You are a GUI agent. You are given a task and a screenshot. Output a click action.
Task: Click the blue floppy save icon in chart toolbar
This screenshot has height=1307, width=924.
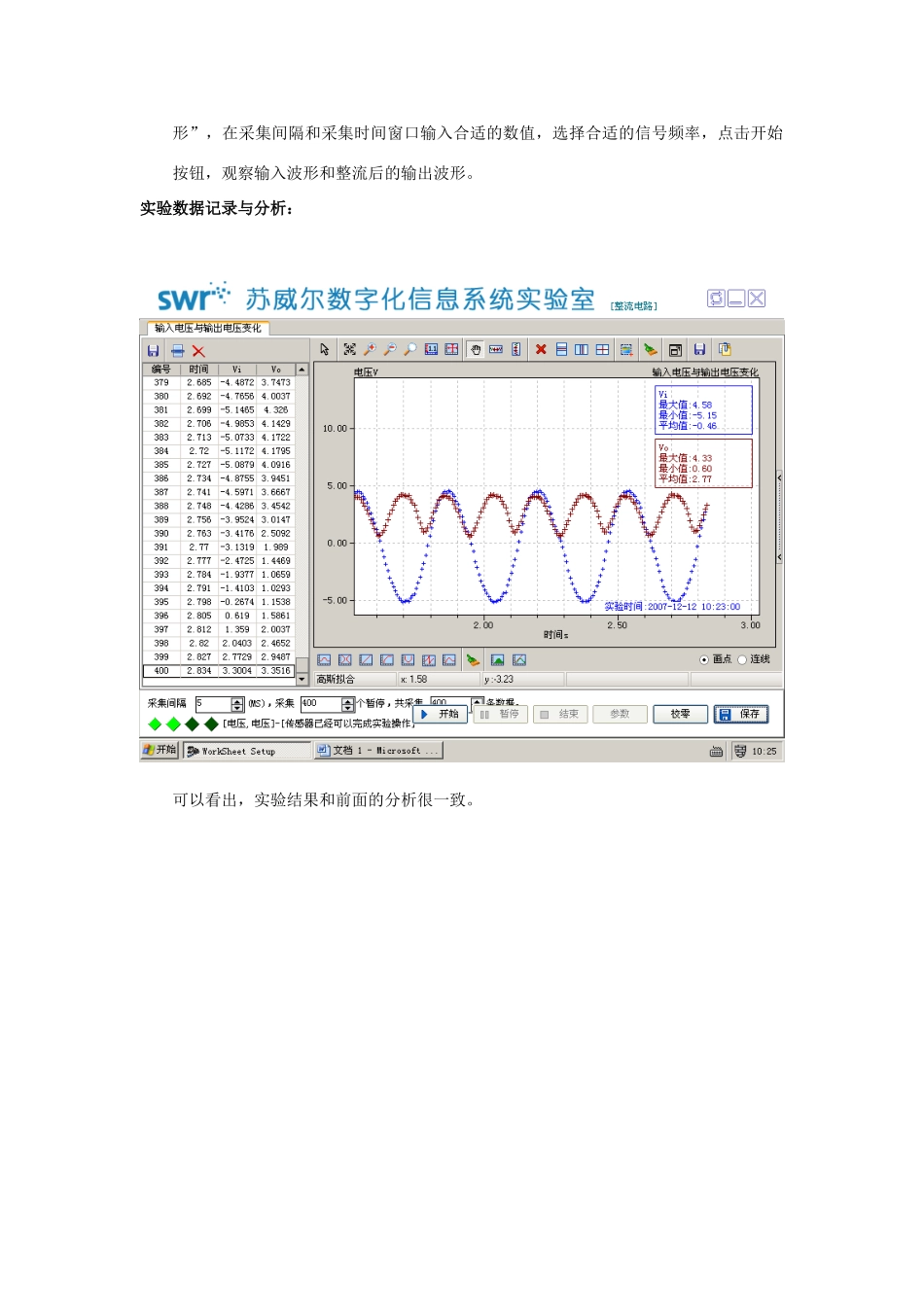click(699, 349)
